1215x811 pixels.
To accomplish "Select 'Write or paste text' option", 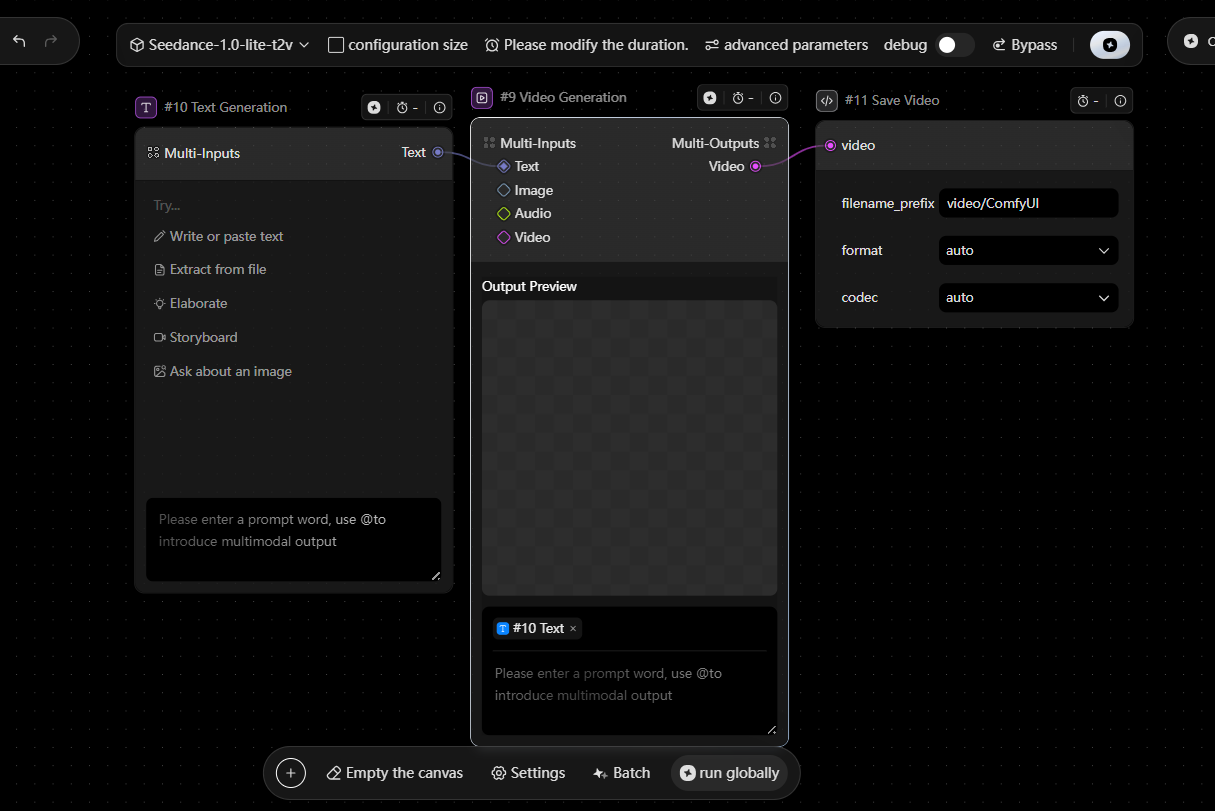I will click(219, 237).
